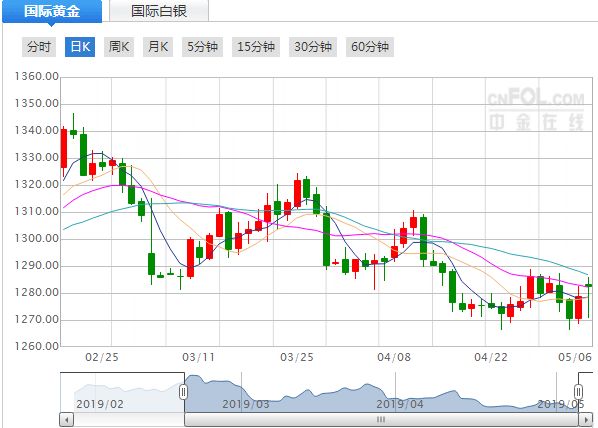Click the 03/11 date axis label
Screen dimensions: 598x428
(x=199, y=357)
